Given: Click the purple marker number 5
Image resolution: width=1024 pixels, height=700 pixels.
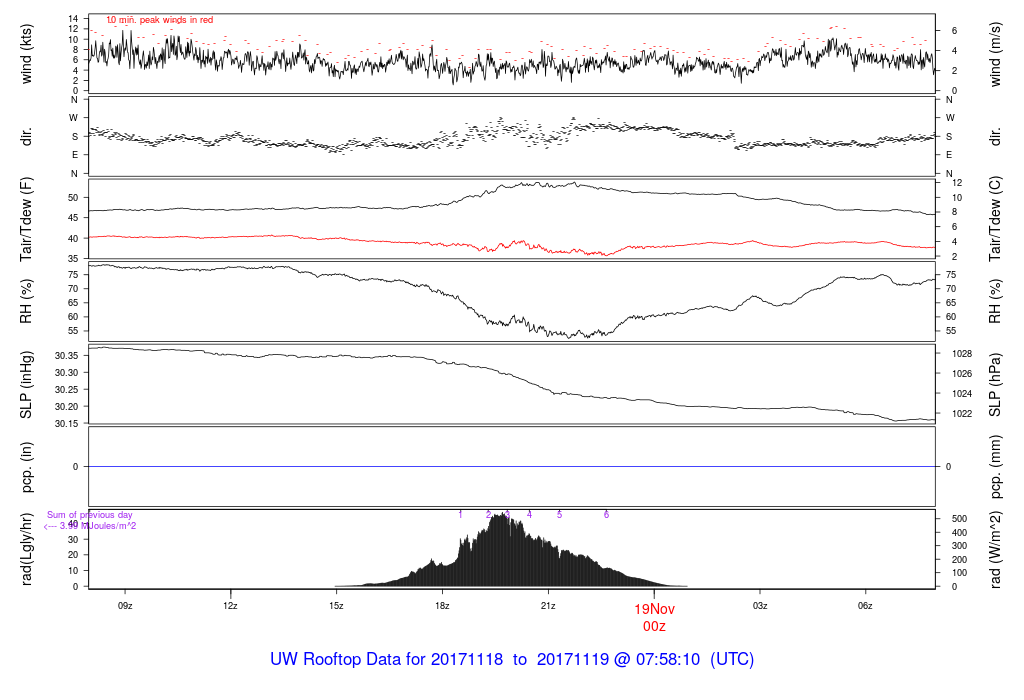Looking at the screenshot, I should click(560, 515).
